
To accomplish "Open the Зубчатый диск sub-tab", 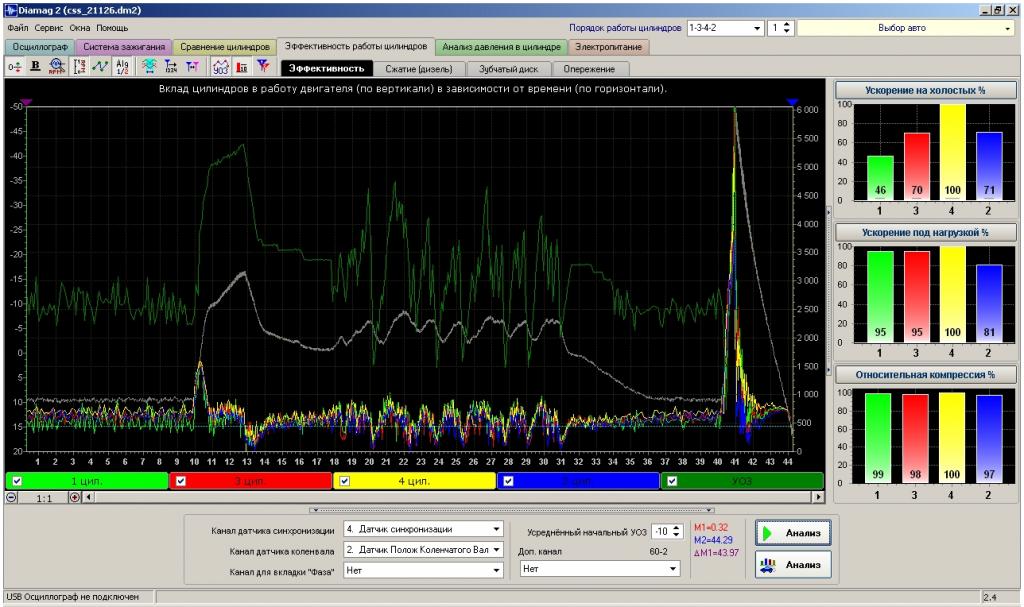I will point(509,69).
